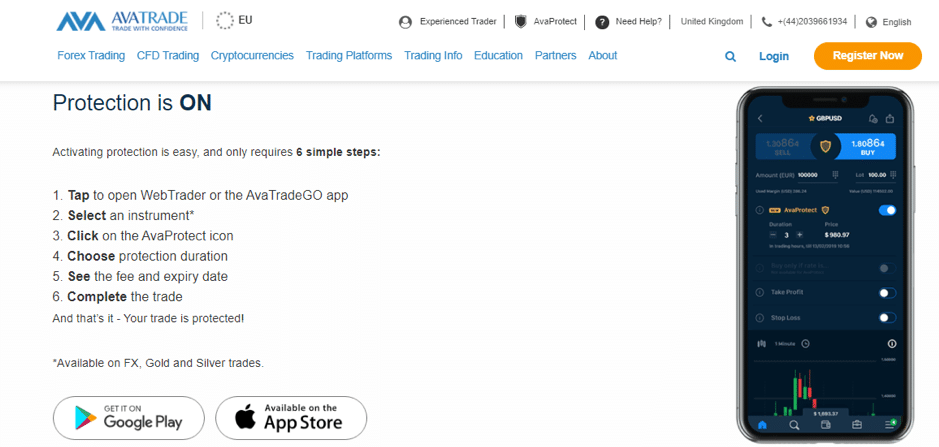The image size is (939, 447).
Task: Open the Forex Trading menu
Action: point(91,56)
